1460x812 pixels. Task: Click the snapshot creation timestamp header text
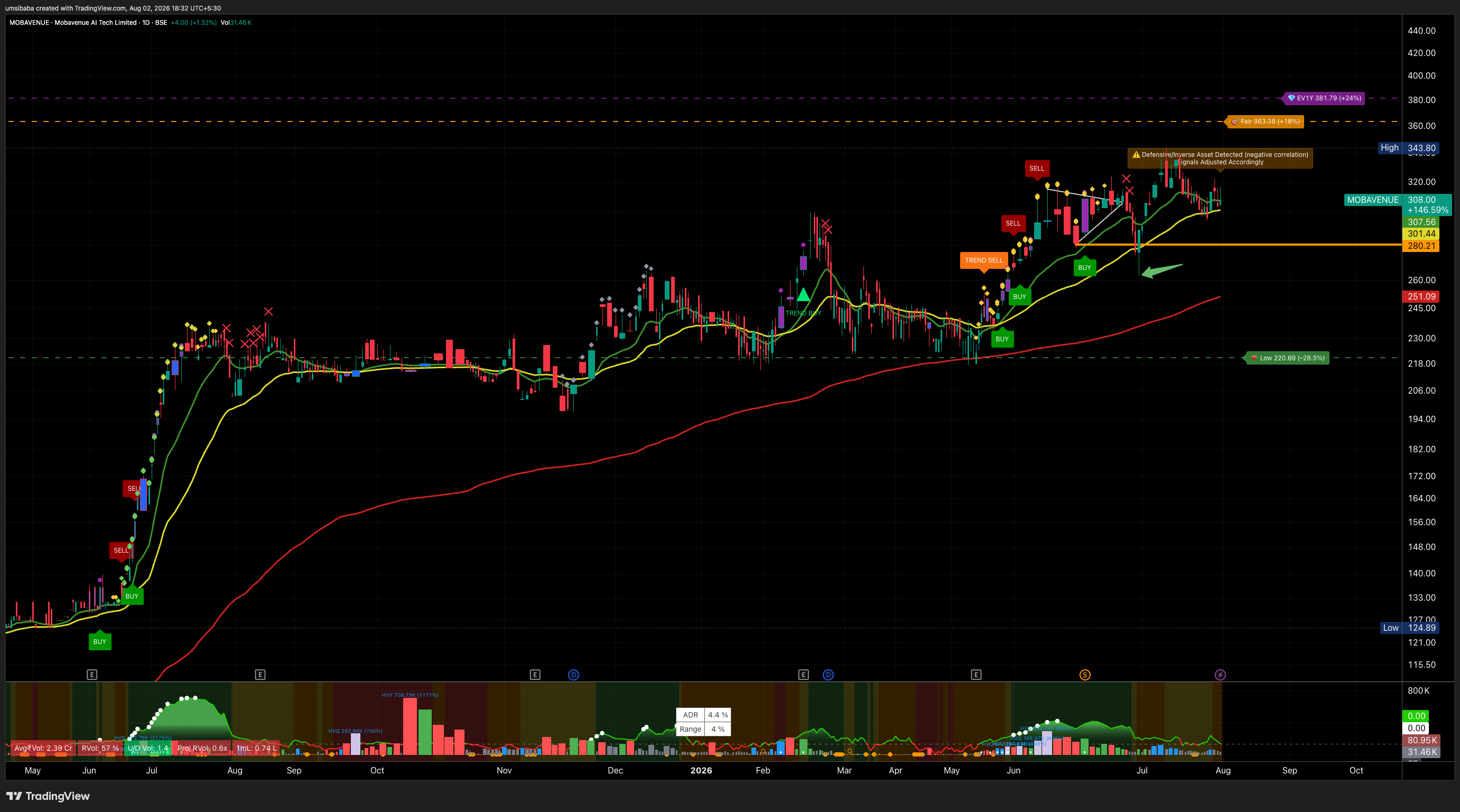113,8
